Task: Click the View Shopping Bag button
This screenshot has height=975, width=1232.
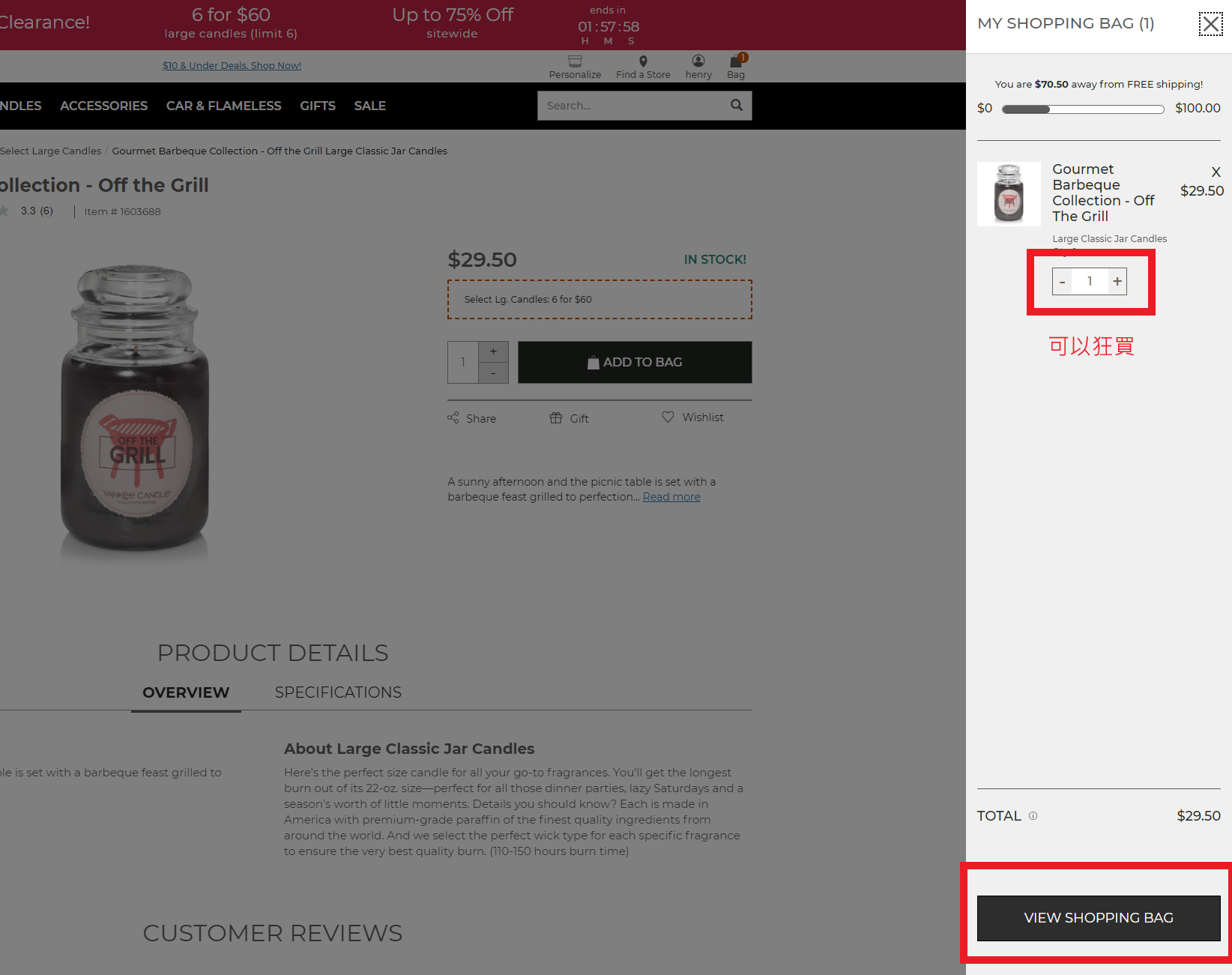Action: click(1099, 918)
